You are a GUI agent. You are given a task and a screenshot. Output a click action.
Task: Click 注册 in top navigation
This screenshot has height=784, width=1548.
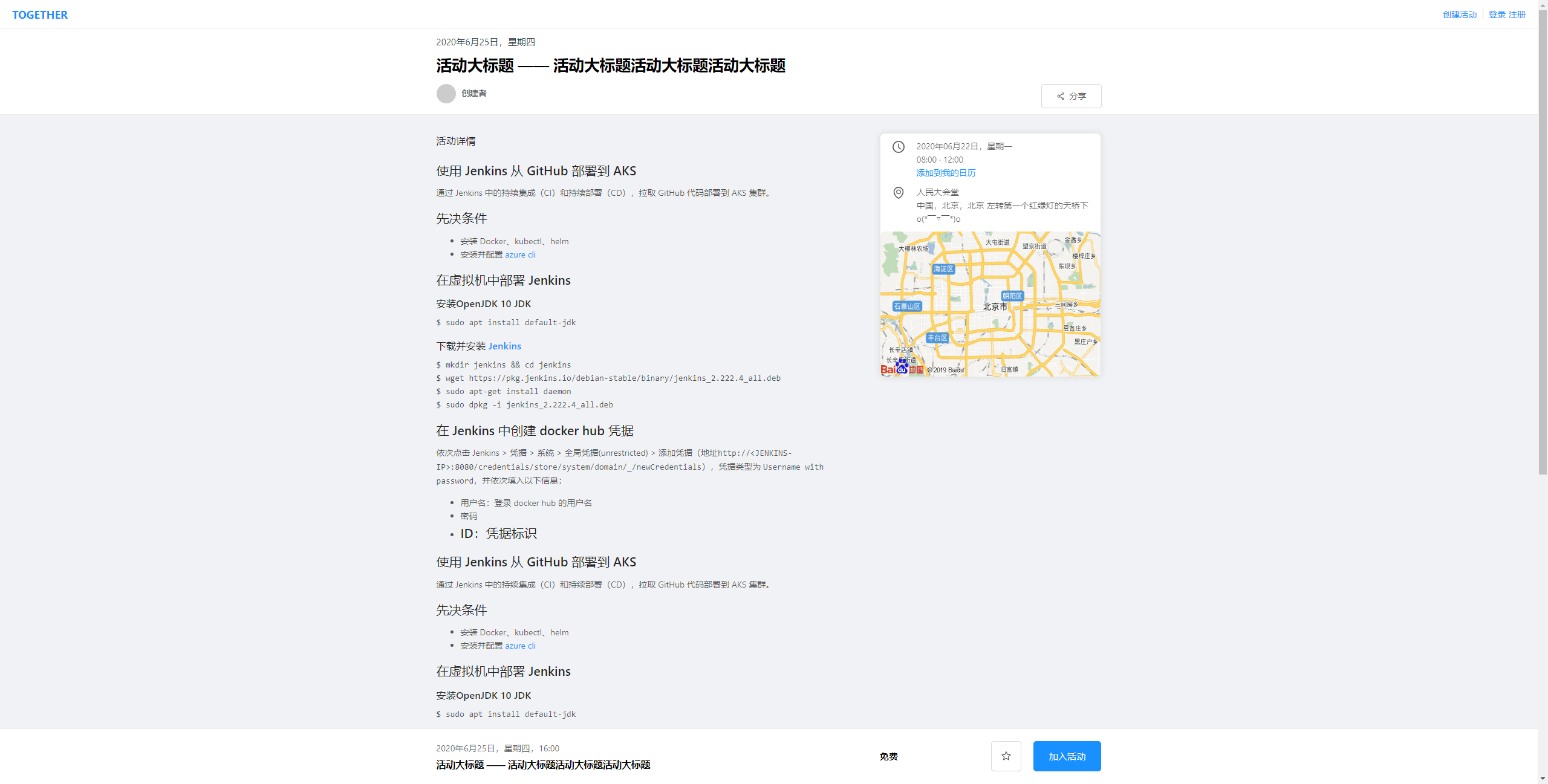click(1517, 15)
